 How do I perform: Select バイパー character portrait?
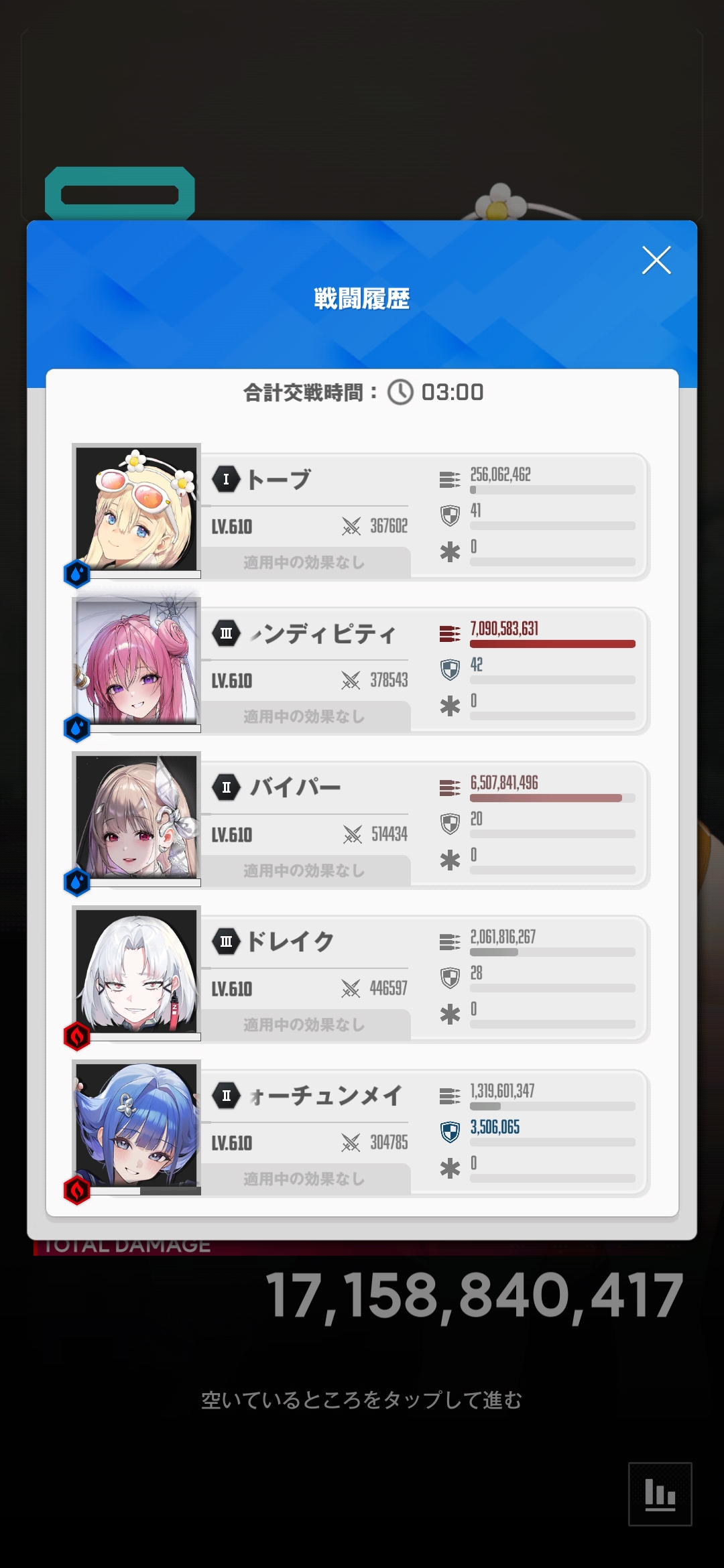[137, 818]
